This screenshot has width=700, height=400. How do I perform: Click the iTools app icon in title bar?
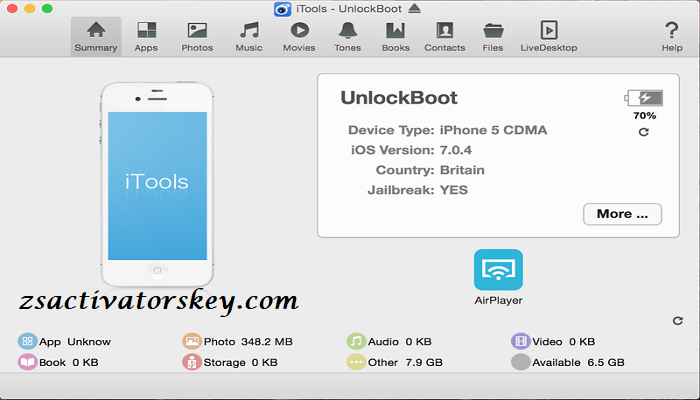tap(282, 9)
